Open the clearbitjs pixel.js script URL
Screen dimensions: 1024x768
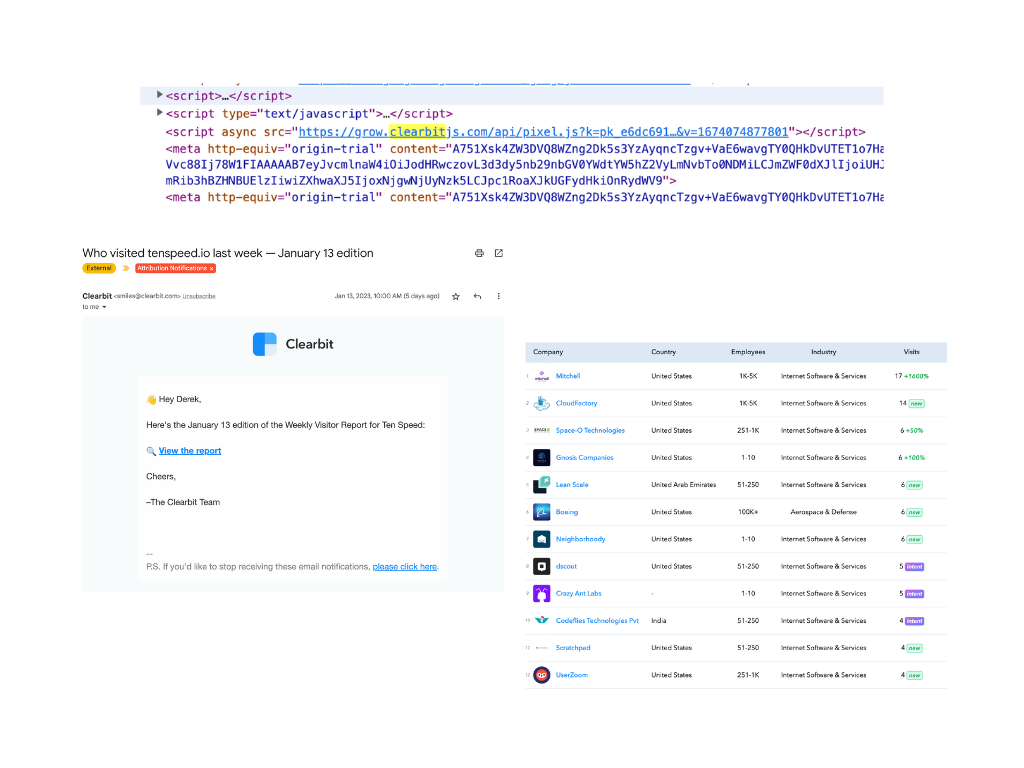pos(543,132)
